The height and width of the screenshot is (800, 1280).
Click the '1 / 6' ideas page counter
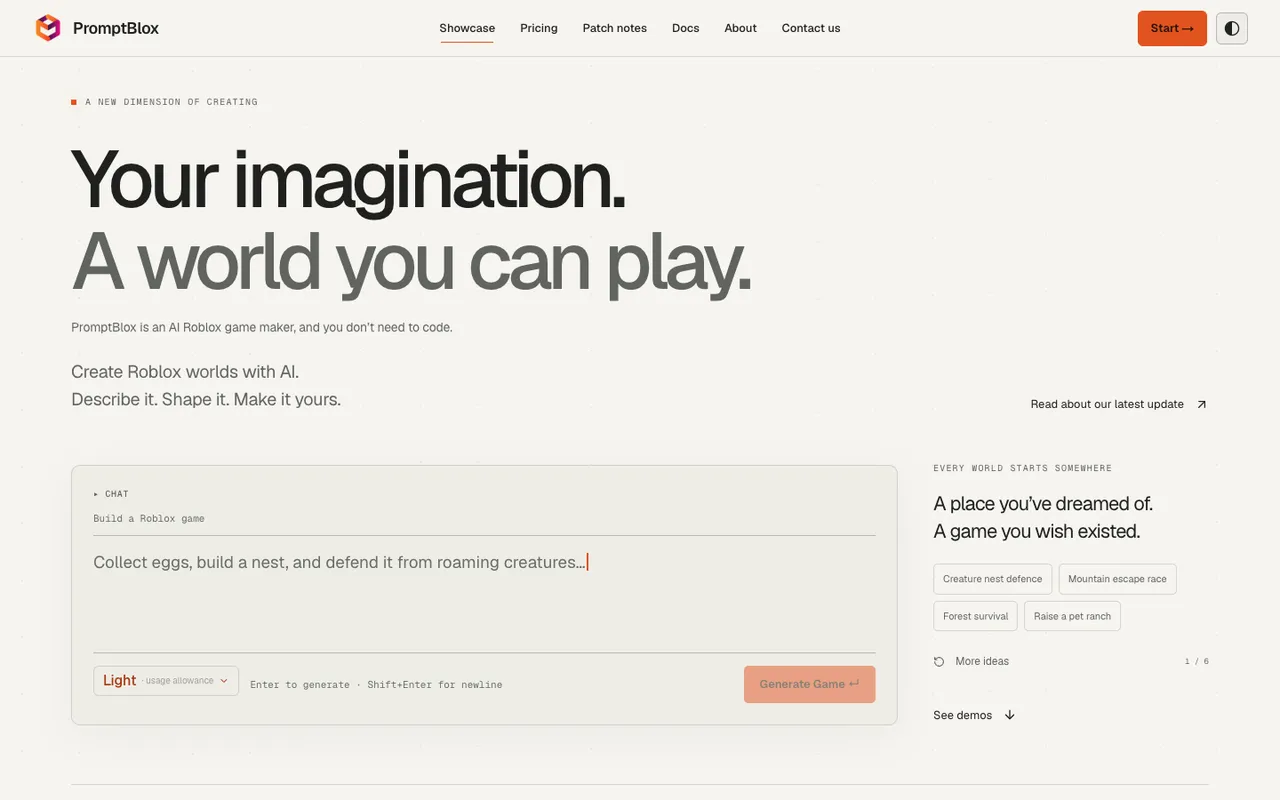click(x=1197, y=661)
